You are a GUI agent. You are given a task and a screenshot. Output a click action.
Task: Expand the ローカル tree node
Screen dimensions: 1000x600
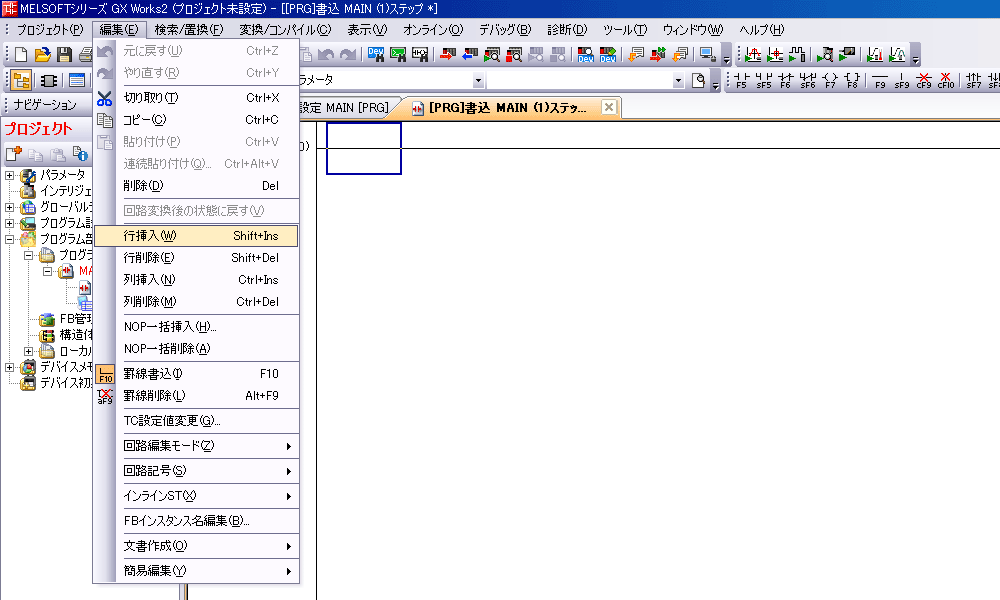28,351
